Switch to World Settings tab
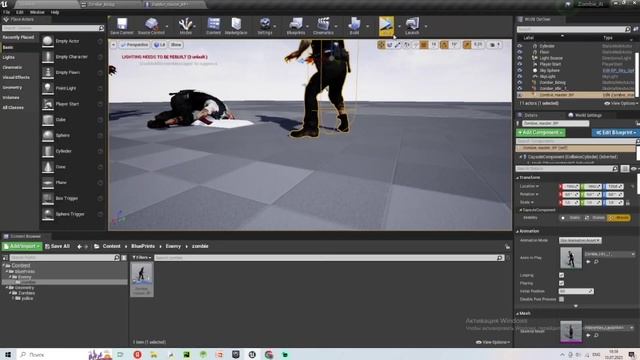The height and width of the screenshot is (360, 640). [x=585, y=115]
